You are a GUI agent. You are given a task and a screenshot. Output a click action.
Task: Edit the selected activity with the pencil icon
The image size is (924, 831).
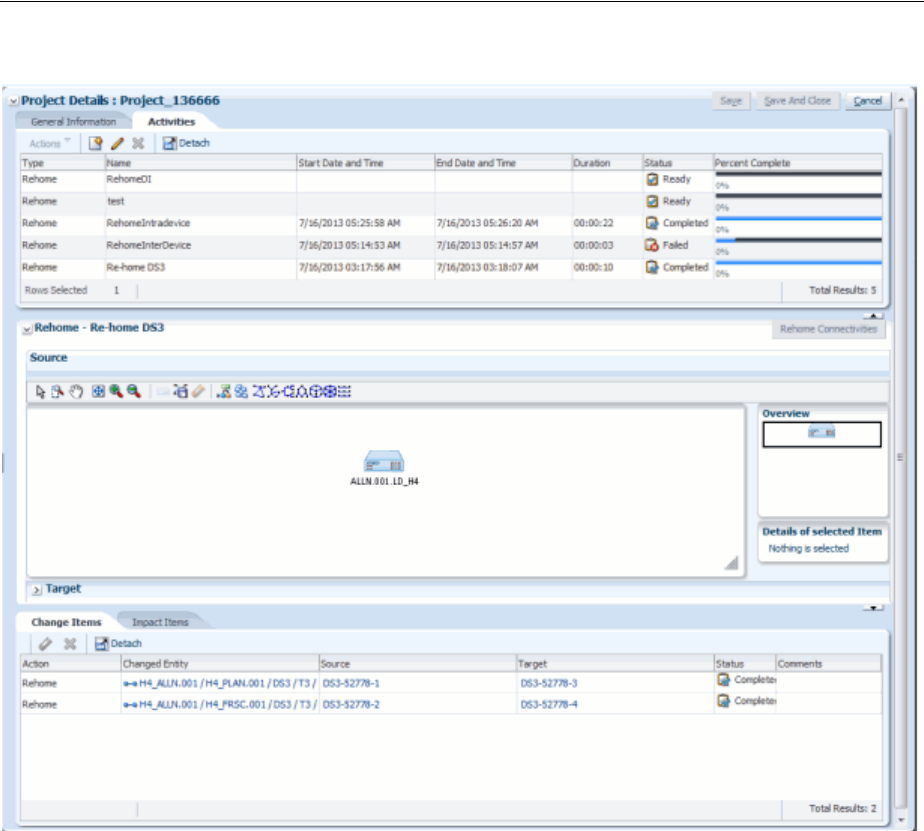(117, 143)
